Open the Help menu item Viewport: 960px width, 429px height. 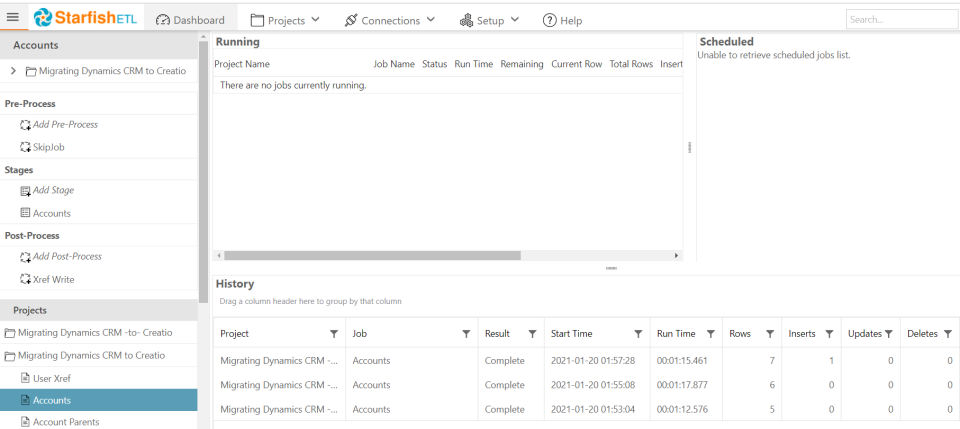(562, 20)
